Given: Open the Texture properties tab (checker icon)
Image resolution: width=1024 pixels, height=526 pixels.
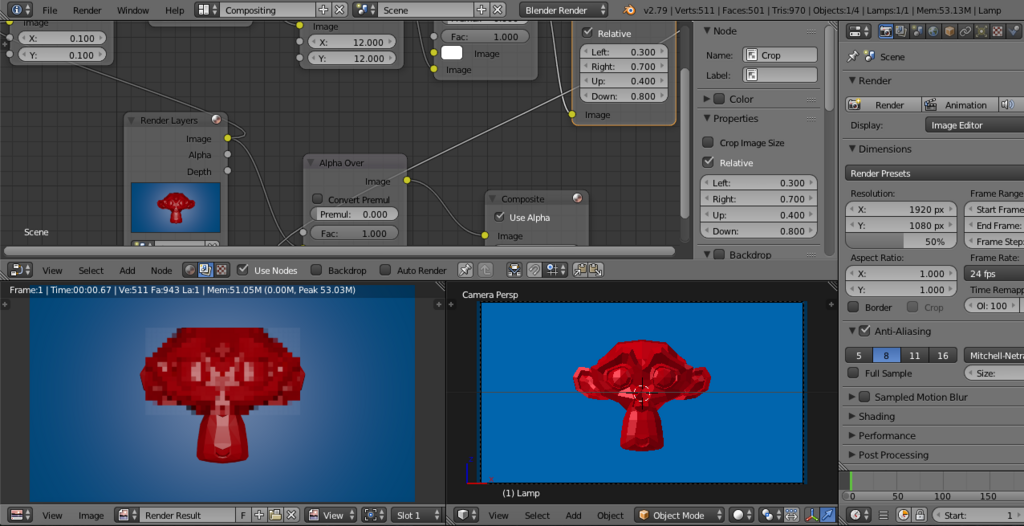Looking at the screenshot, I should click(x=997, y=31).
